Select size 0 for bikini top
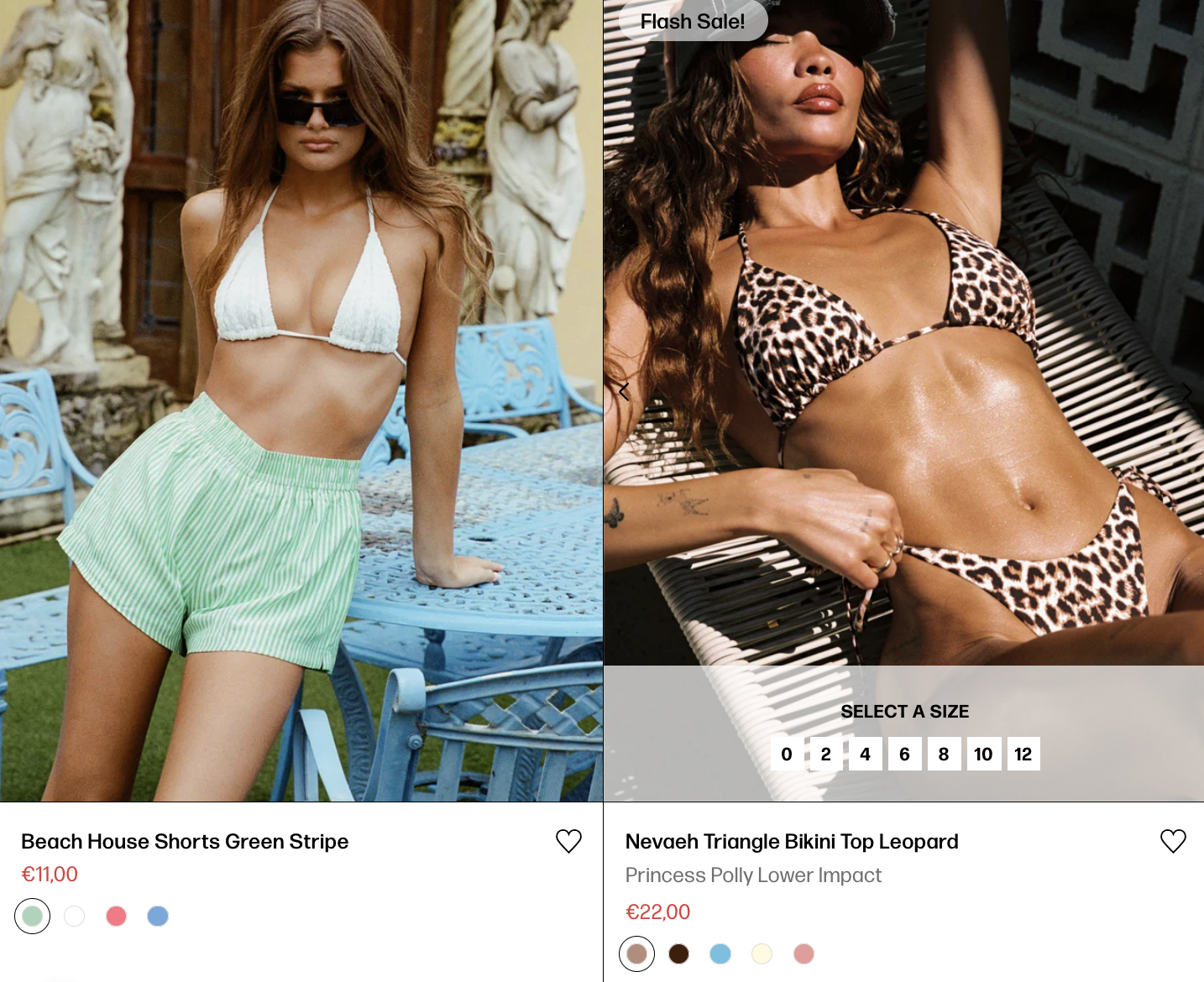 [x=787, y=754]
